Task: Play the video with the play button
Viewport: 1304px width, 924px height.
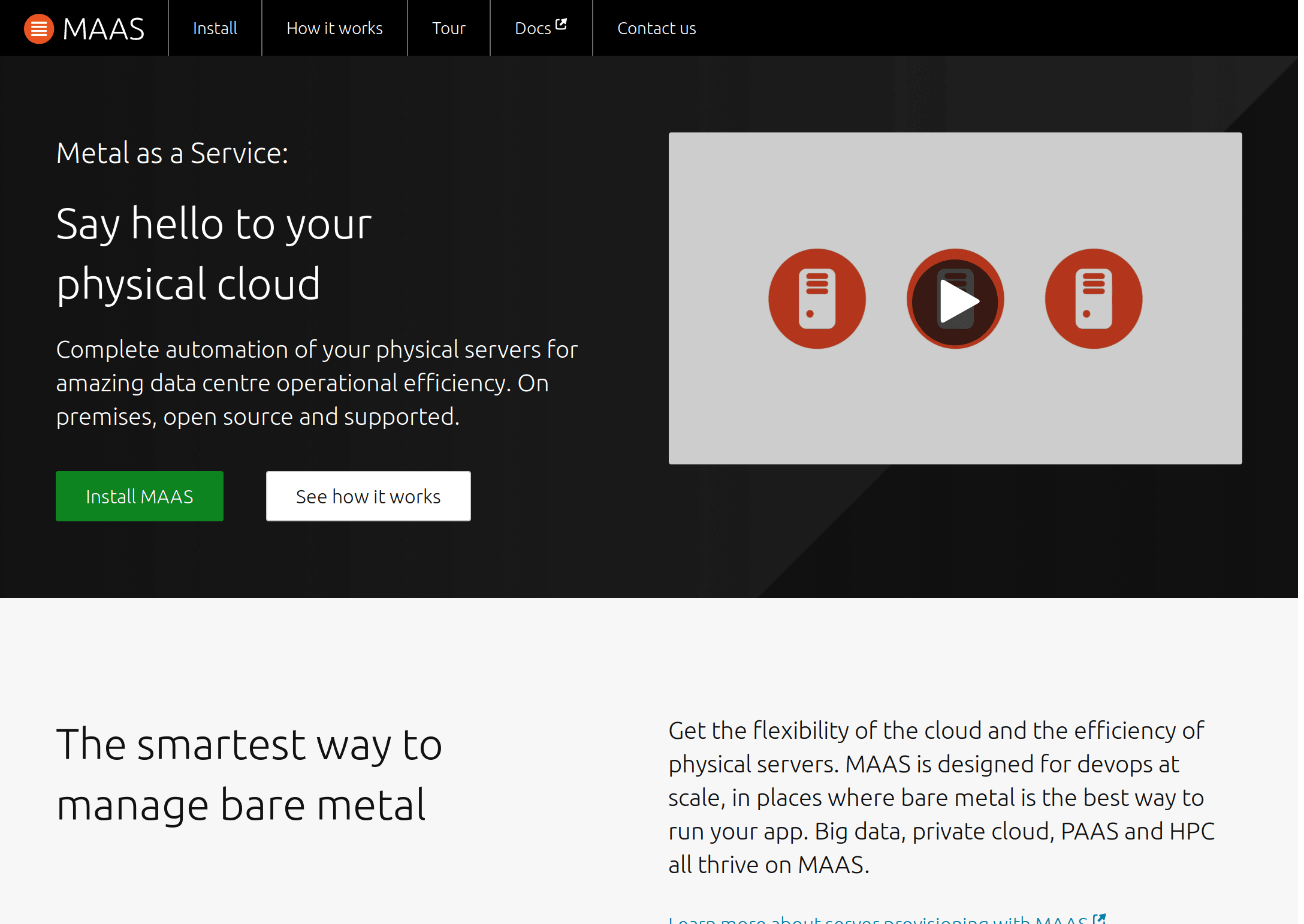Action: click(955, 301)
